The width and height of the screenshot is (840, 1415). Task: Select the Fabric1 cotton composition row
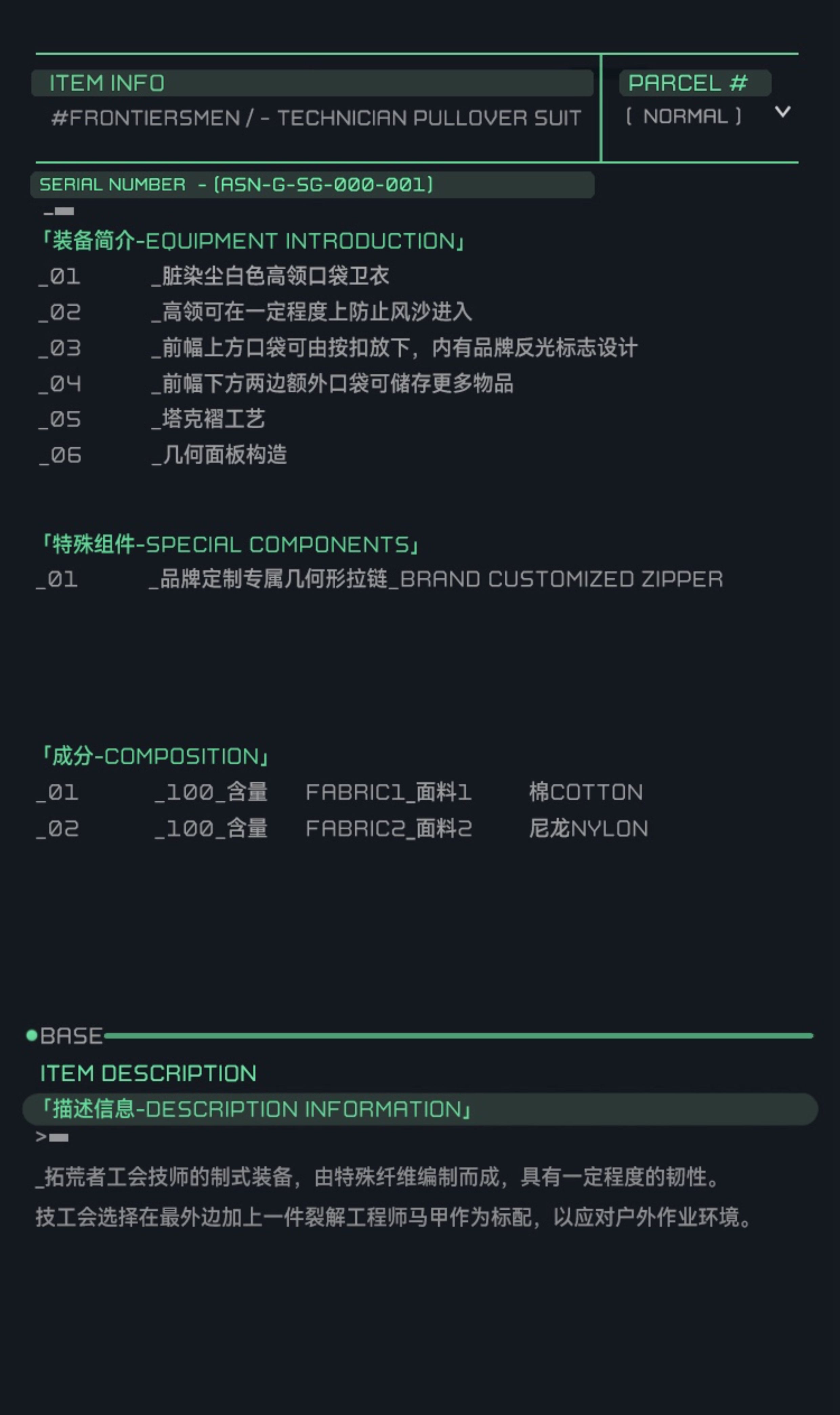pos(340,792)
